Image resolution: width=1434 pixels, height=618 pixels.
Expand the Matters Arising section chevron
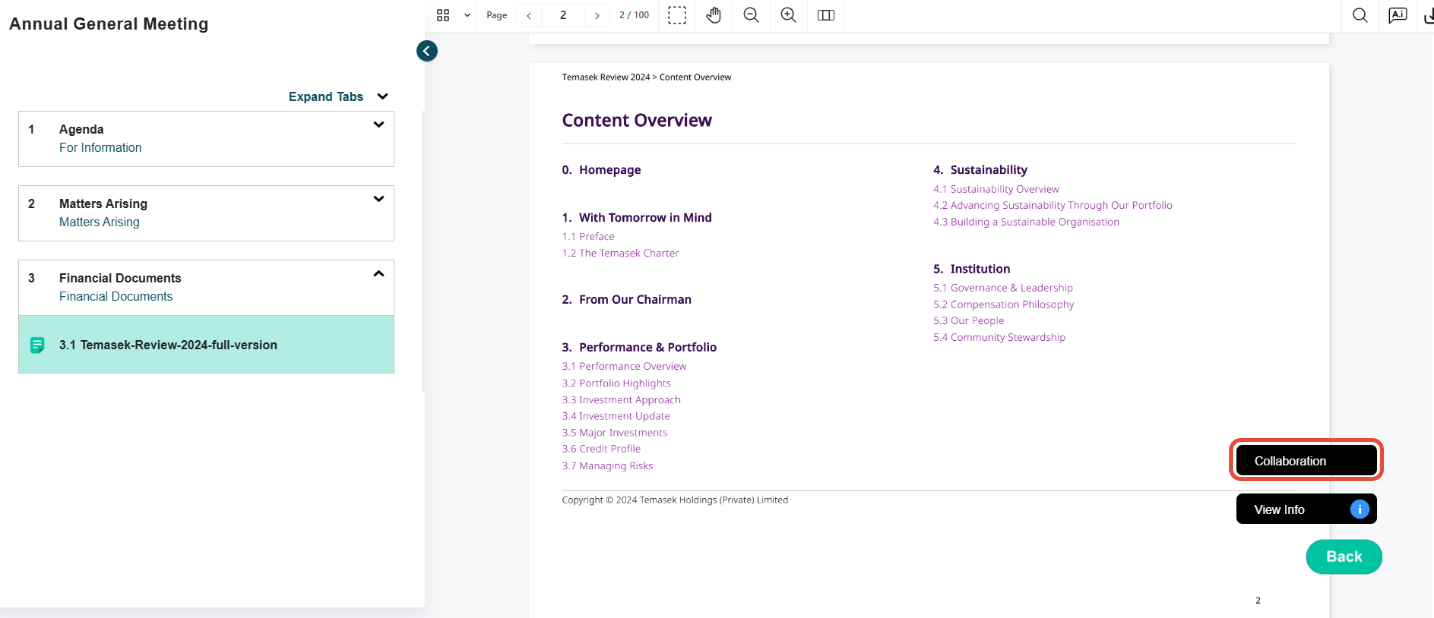(x=379, y=199)
